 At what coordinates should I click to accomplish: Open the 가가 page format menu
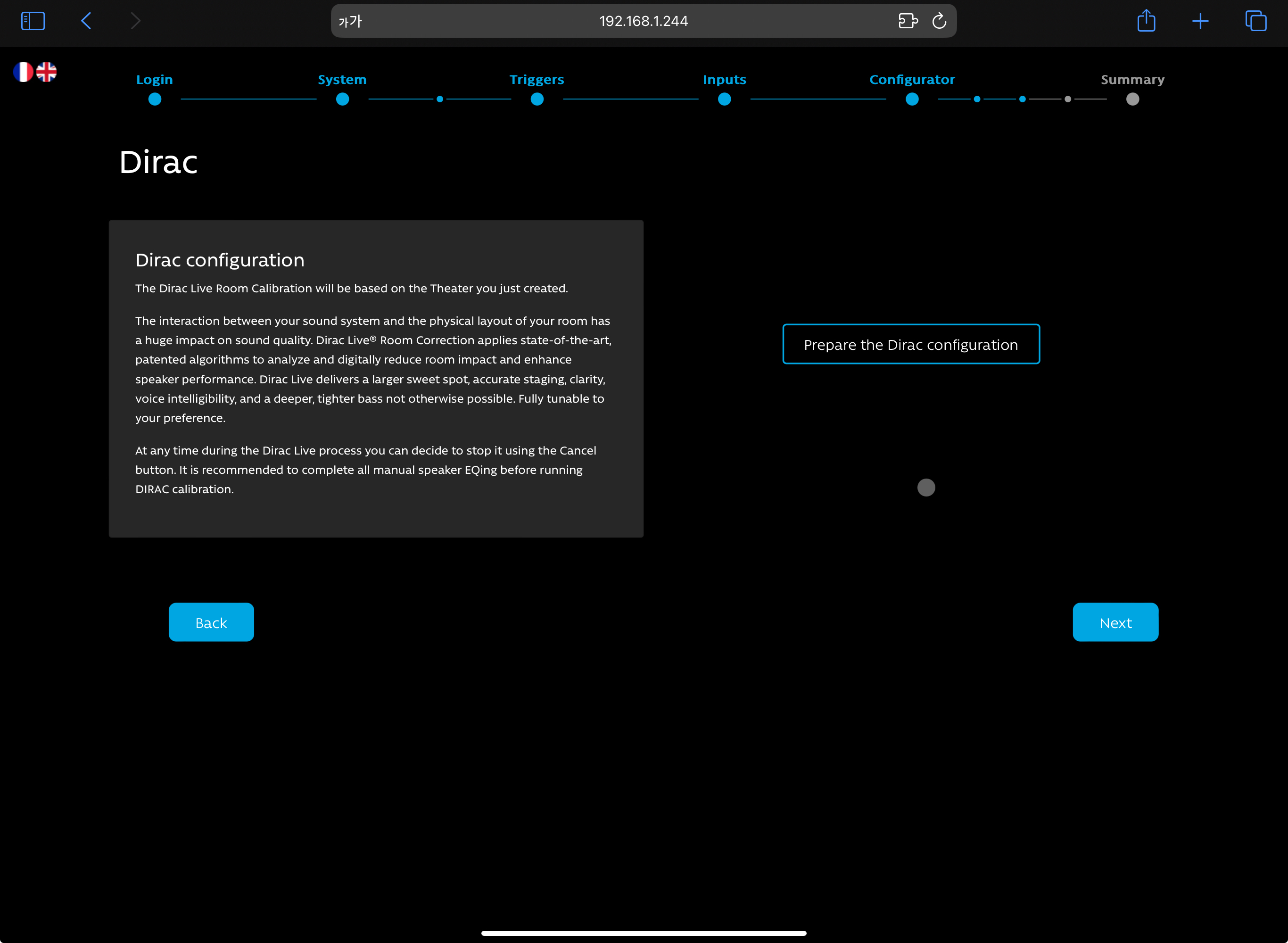[350, 21]
